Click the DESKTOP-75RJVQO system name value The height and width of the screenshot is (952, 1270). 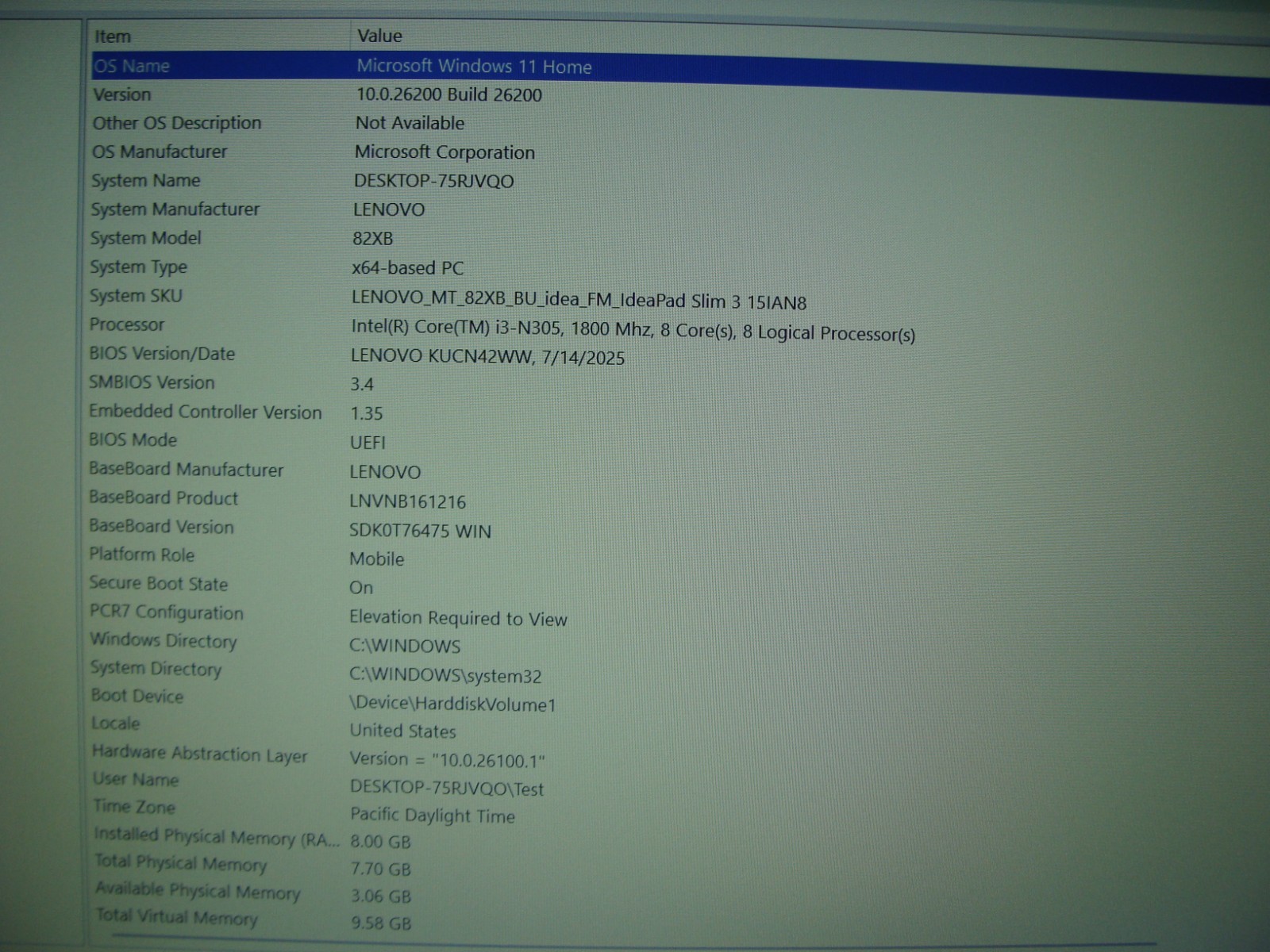433,181
